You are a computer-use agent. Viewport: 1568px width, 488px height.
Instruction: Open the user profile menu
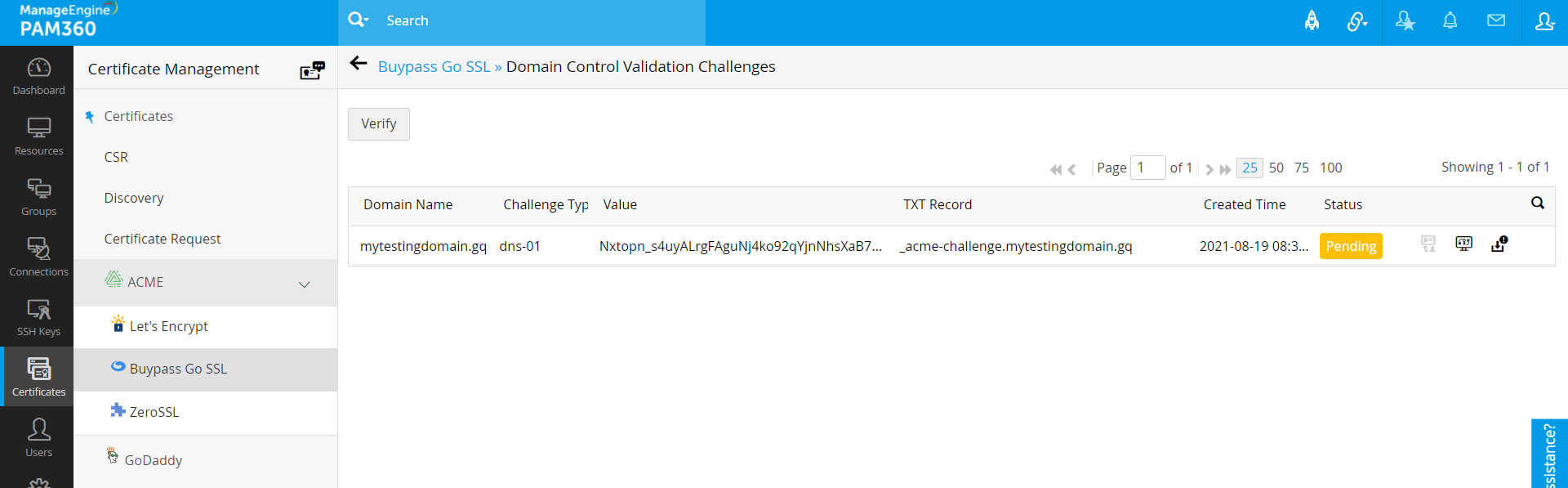pos(1544,21)
